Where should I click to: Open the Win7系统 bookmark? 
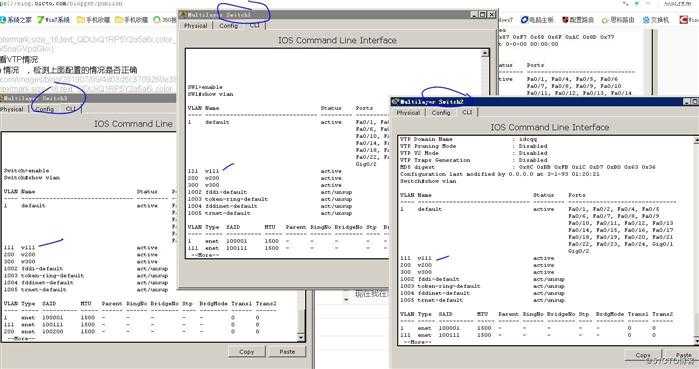click(x=54, y=20)
